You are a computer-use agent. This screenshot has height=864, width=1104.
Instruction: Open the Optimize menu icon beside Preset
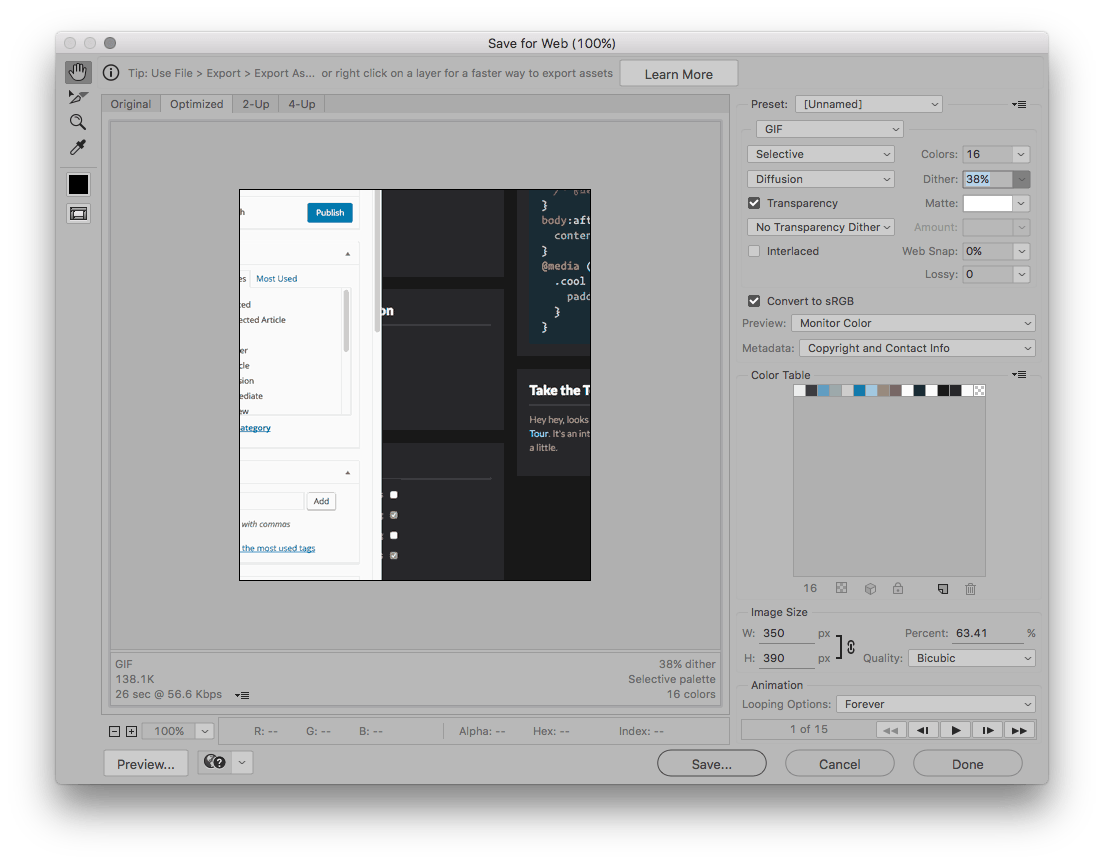[x=1019, y=104]
